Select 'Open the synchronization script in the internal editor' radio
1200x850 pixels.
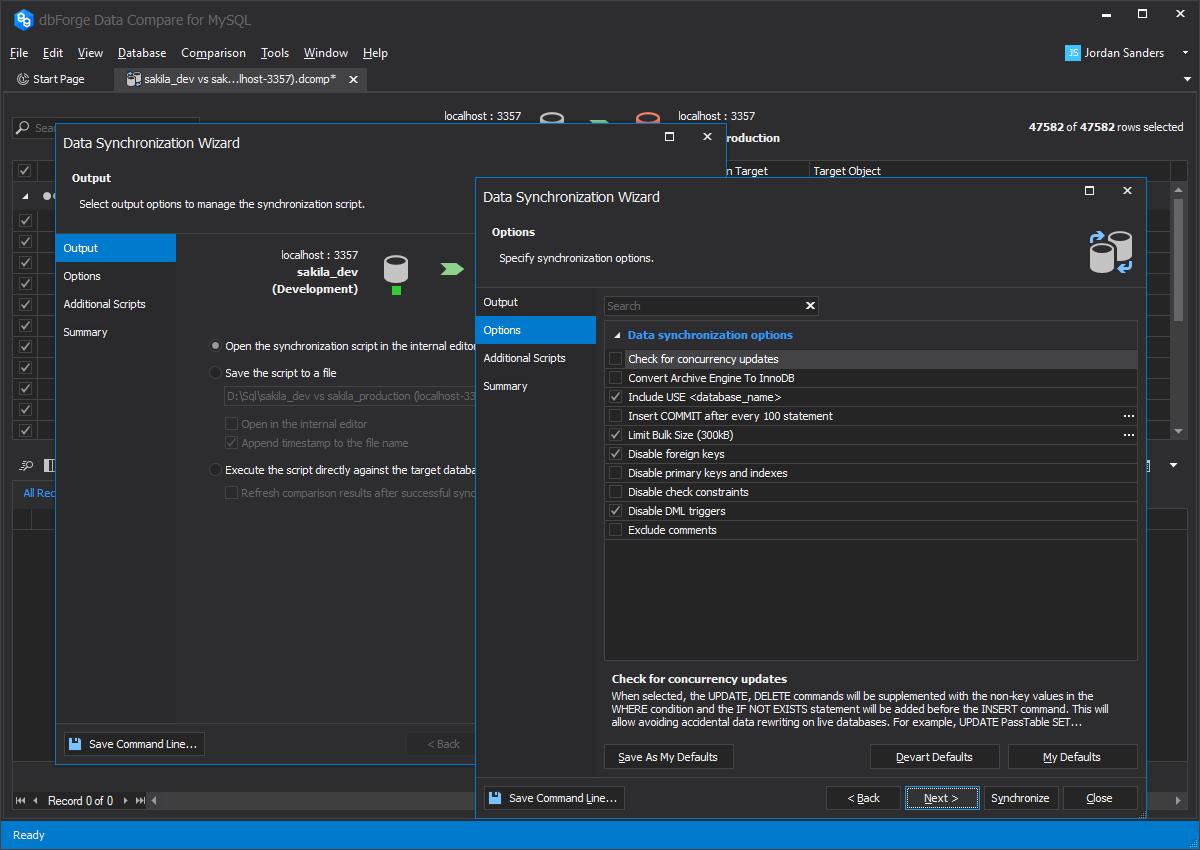[x=215, y=346]
